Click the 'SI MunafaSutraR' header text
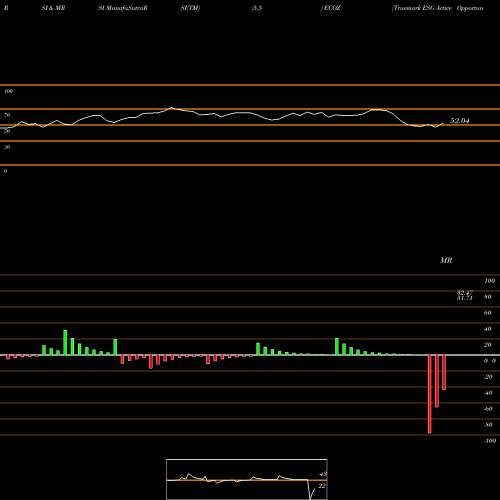 click(x=123, y=8)
